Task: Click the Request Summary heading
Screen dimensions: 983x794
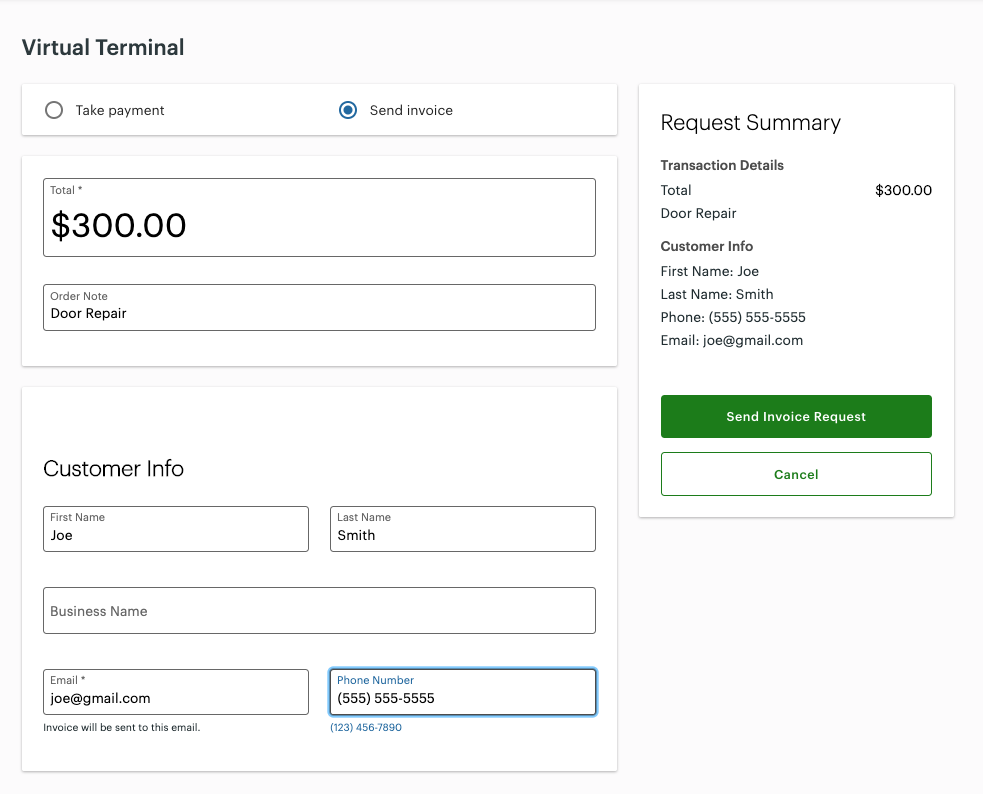Action: click(x=750, y=123)
